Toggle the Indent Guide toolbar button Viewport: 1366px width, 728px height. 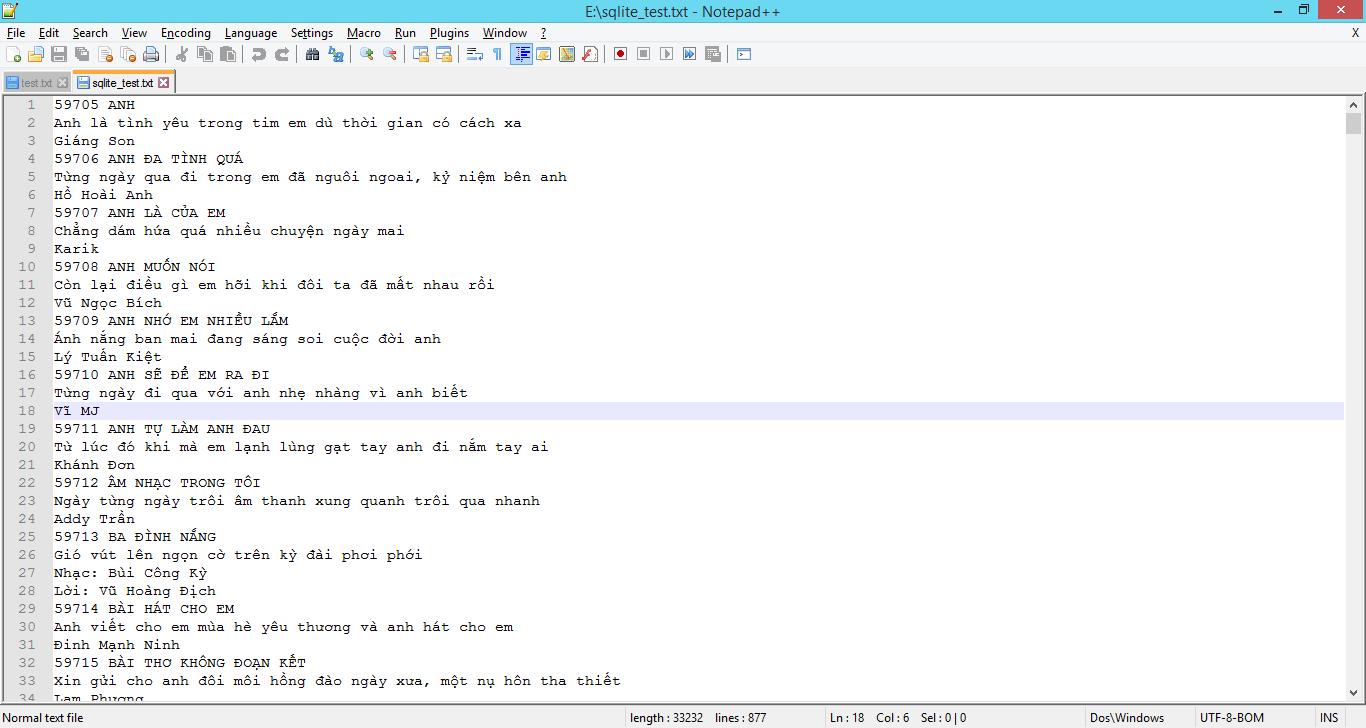(x=521, y=54)
